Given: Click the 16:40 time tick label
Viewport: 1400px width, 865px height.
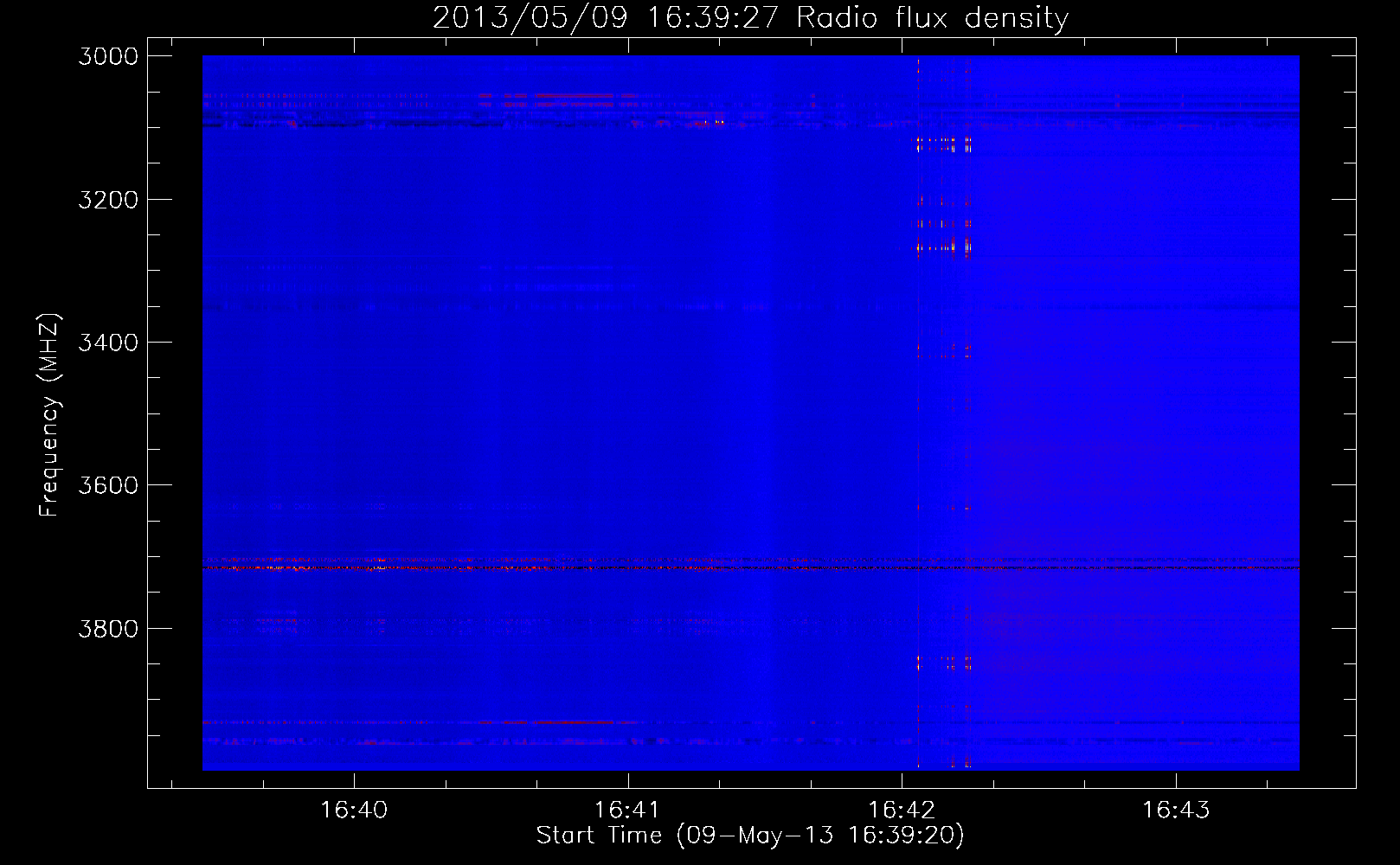Looking at the screenshot, I should tap(354, 811).
